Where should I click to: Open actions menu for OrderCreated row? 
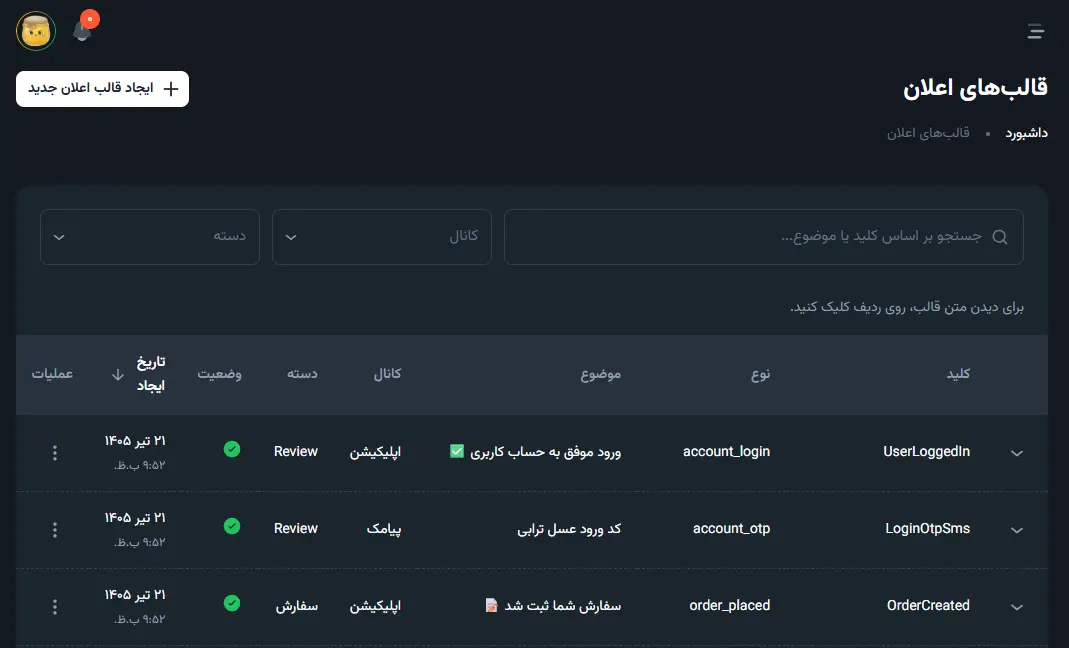[x=55, y=607]
